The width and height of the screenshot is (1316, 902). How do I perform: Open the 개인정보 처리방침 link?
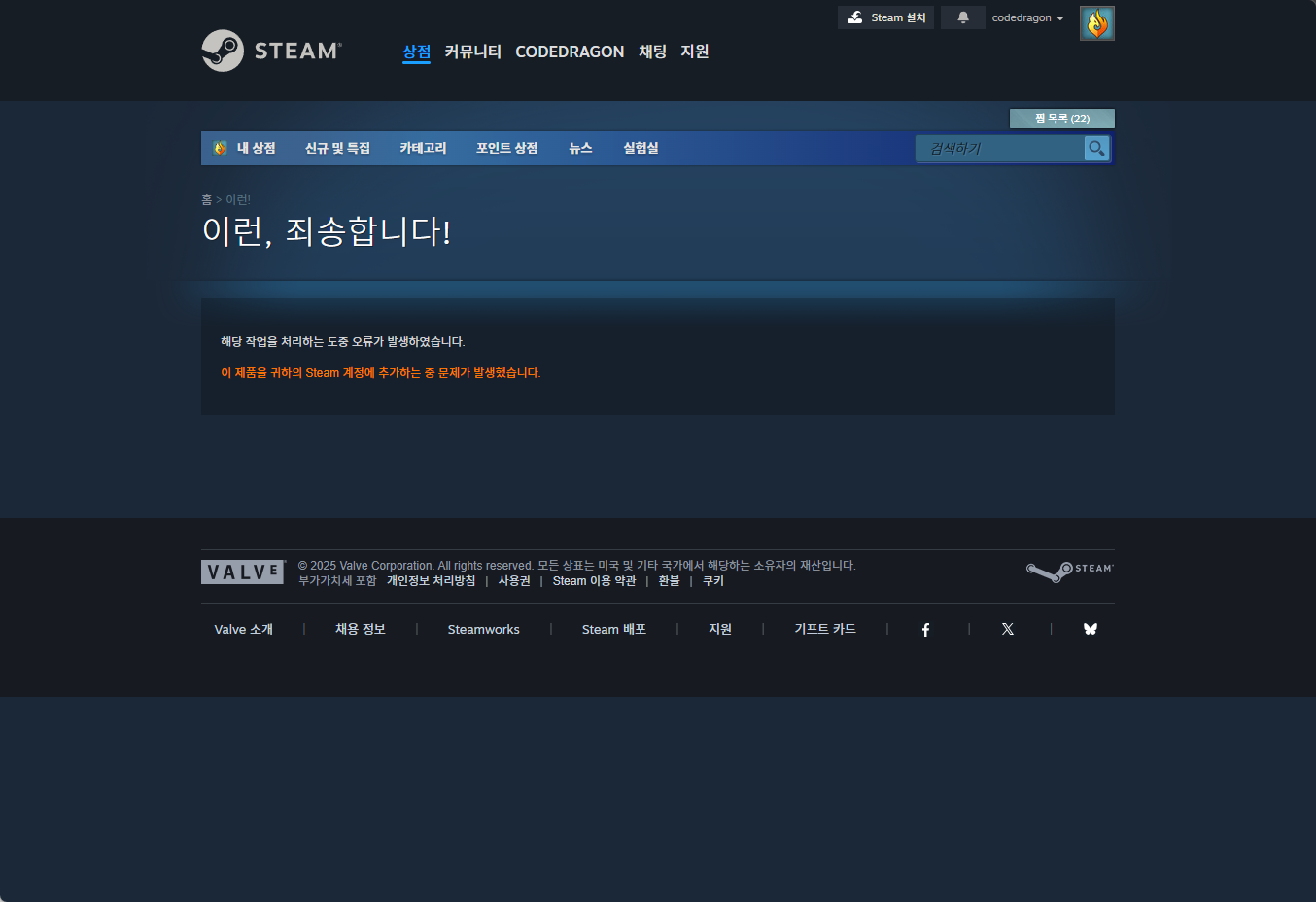(431, 581)
